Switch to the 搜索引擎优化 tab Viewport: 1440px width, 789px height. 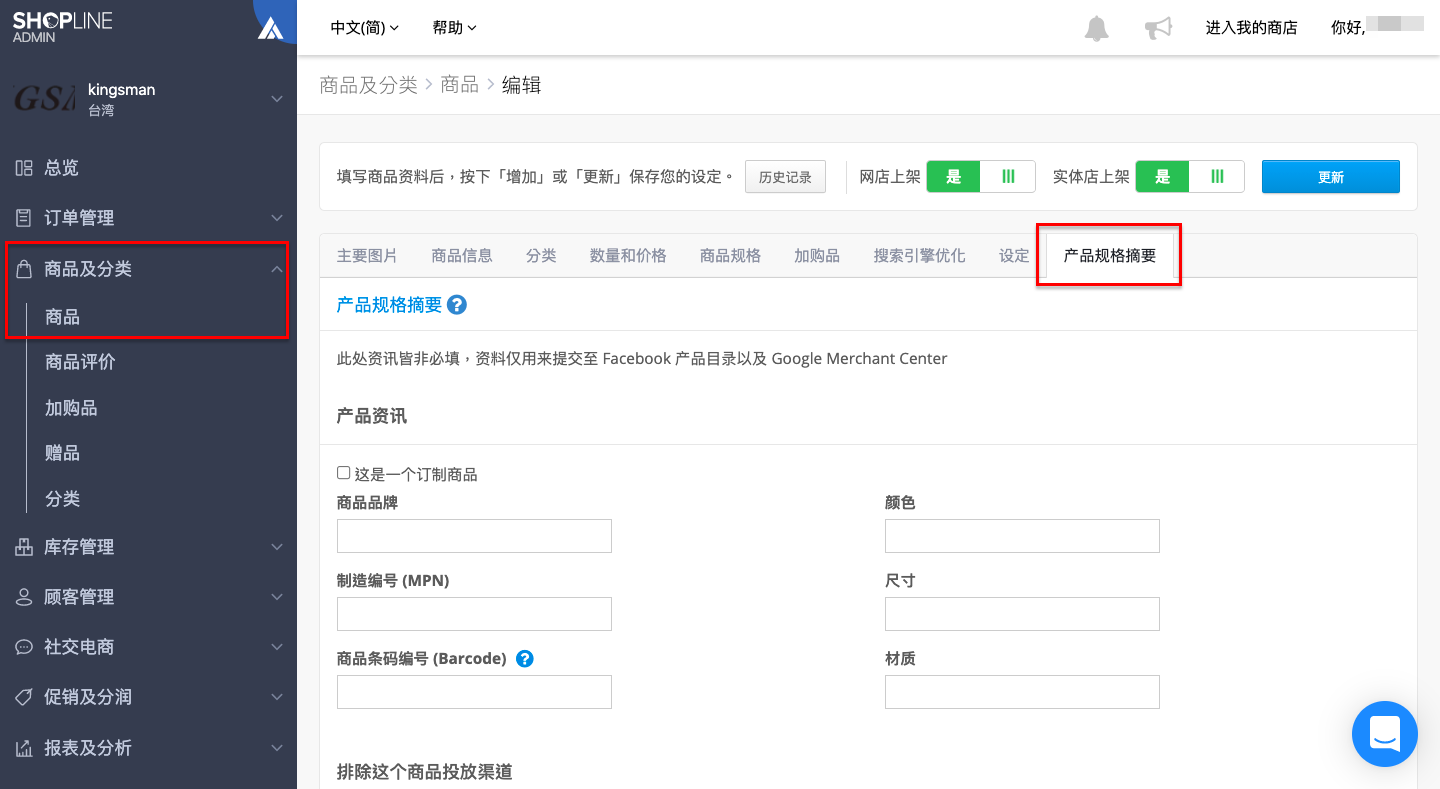click(920, 256)
